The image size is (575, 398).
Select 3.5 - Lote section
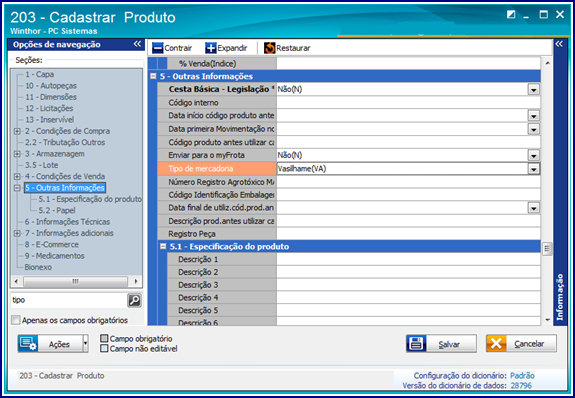41,165
